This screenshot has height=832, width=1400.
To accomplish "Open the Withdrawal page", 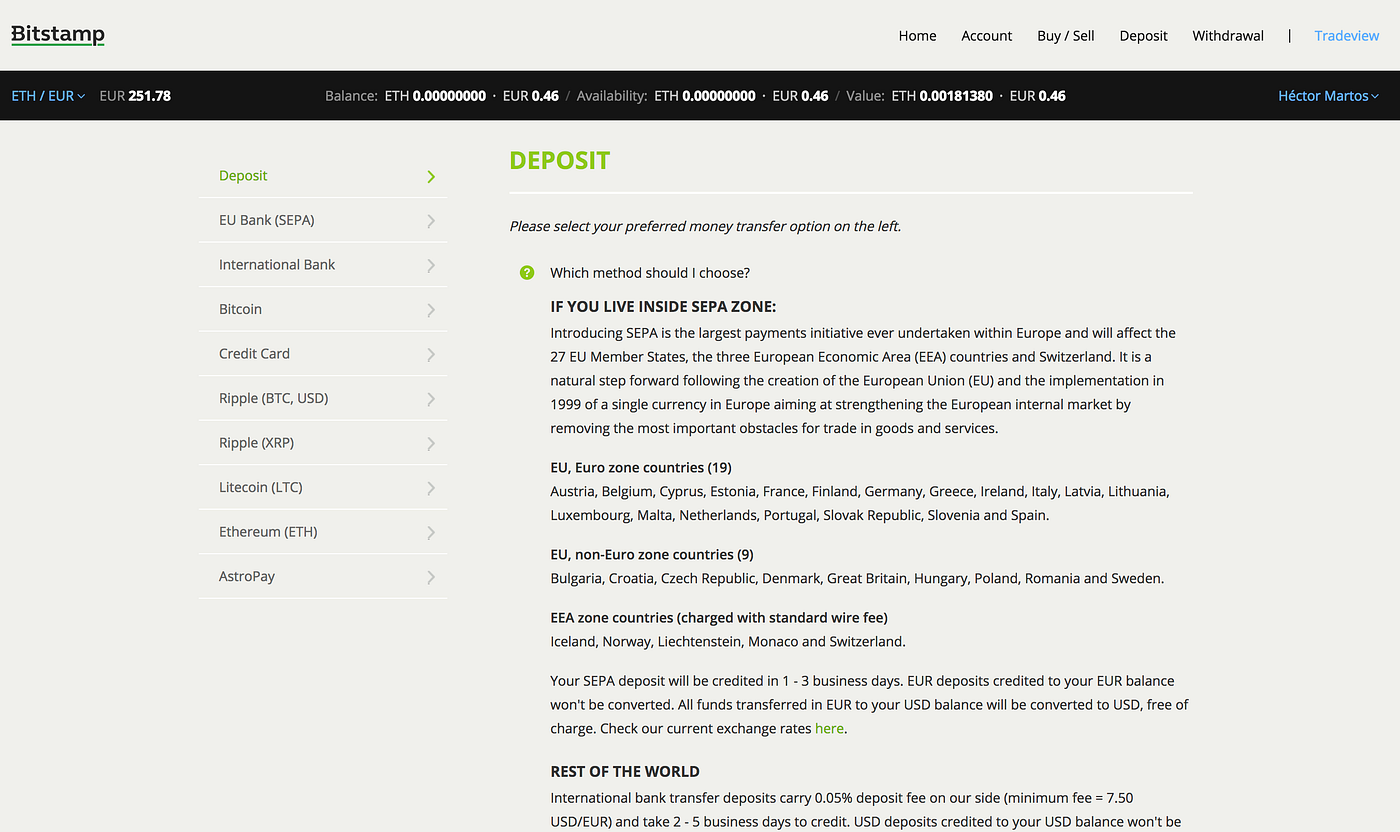I will click(x=1228, y=36).
